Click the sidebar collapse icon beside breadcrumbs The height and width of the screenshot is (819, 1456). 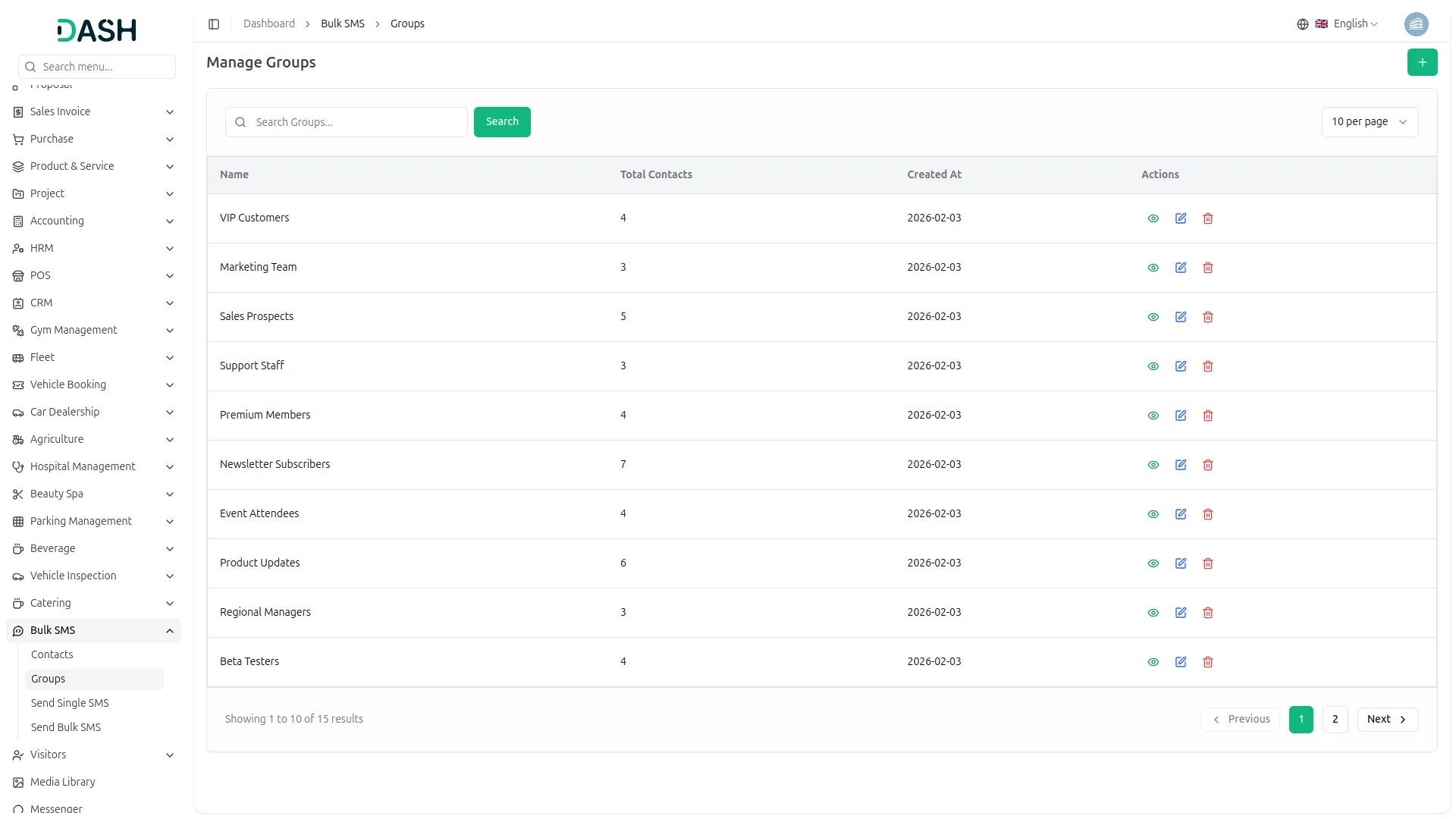pos(214,24)
